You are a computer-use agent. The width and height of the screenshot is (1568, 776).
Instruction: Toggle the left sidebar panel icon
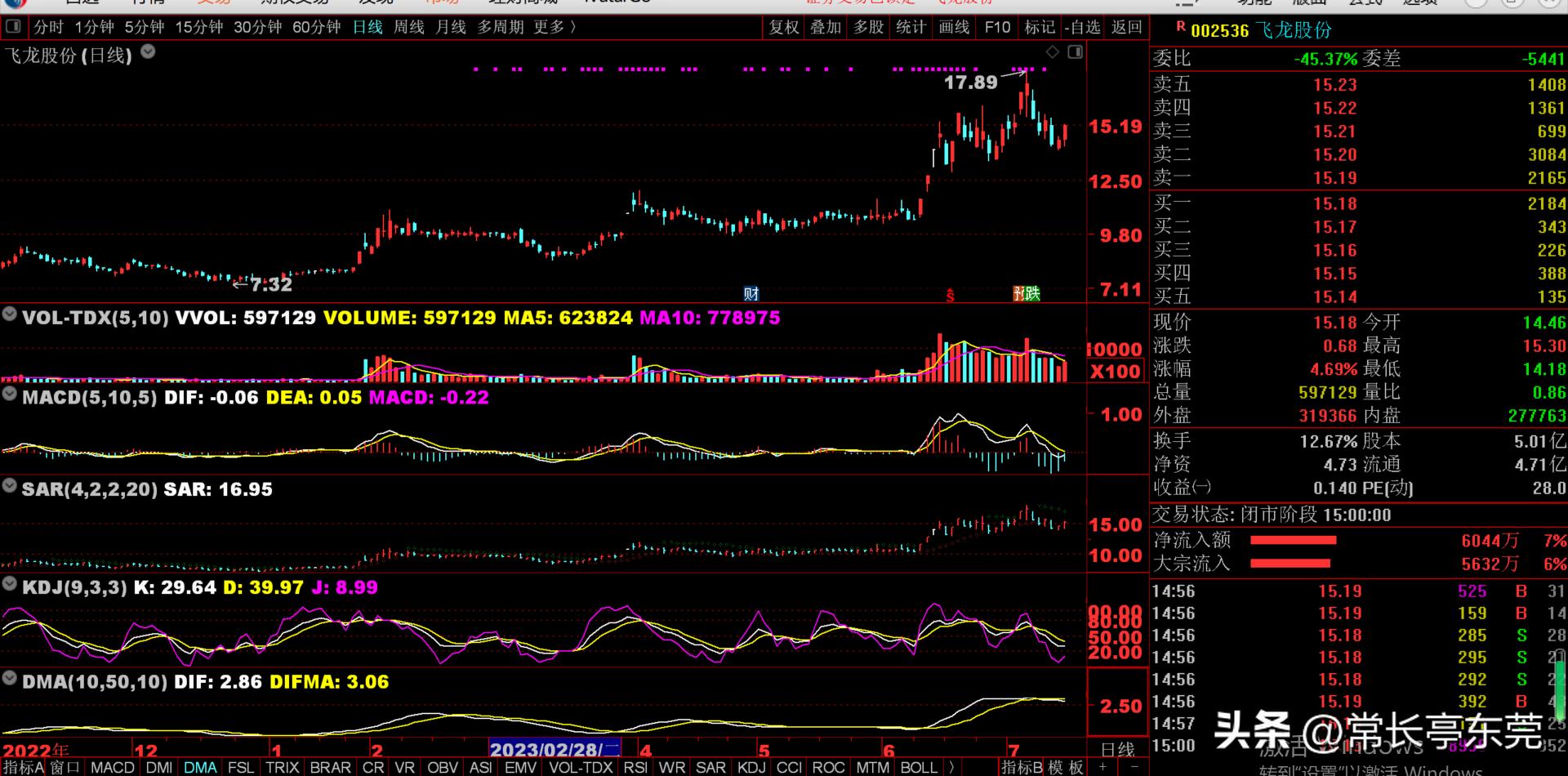point(12,27)
